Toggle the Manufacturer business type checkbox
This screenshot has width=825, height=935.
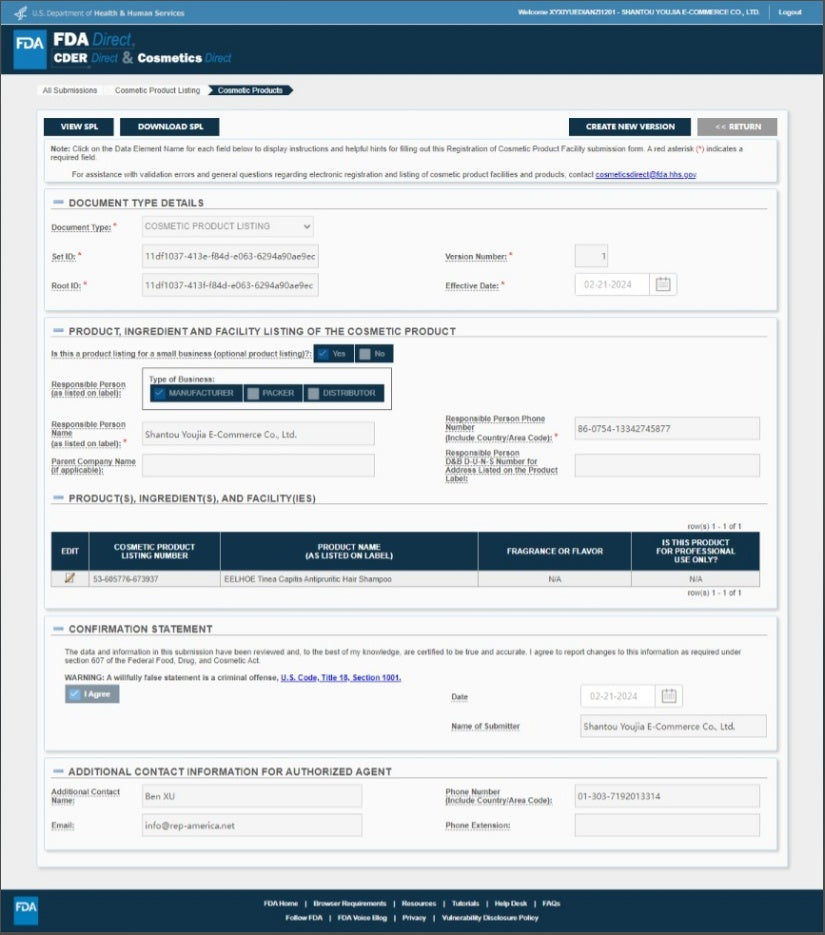pos(159,393)
